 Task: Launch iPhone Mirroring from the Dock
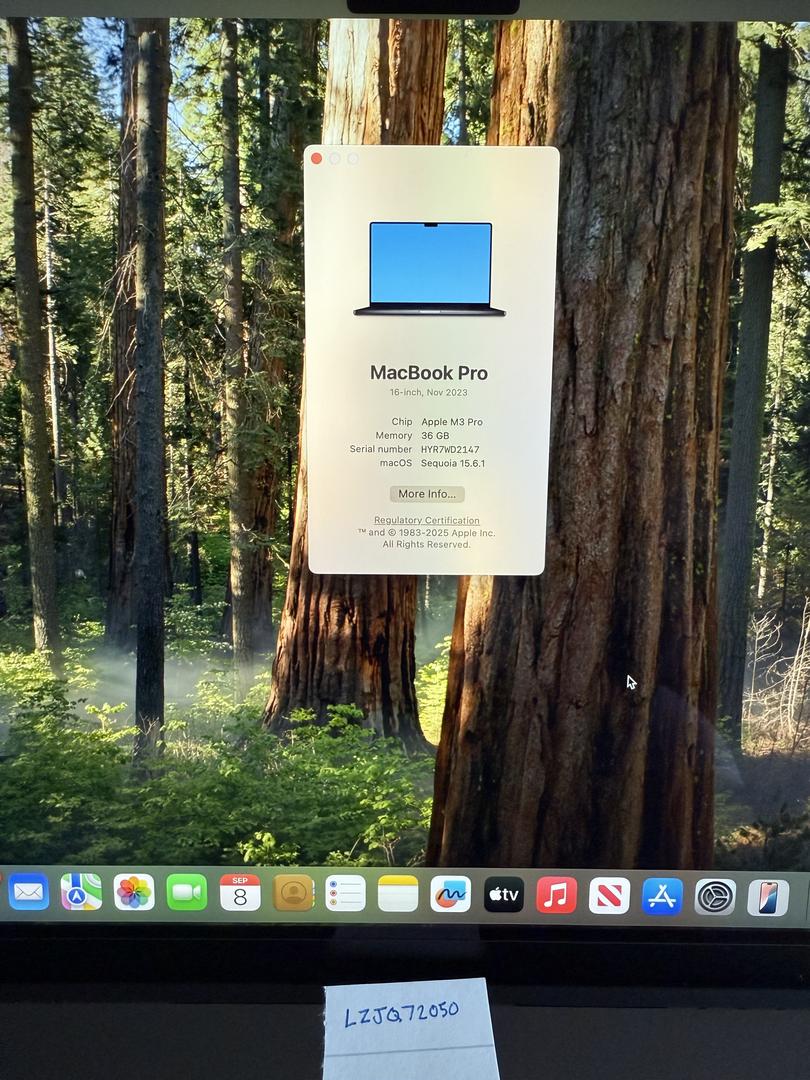tap(768, 897)
